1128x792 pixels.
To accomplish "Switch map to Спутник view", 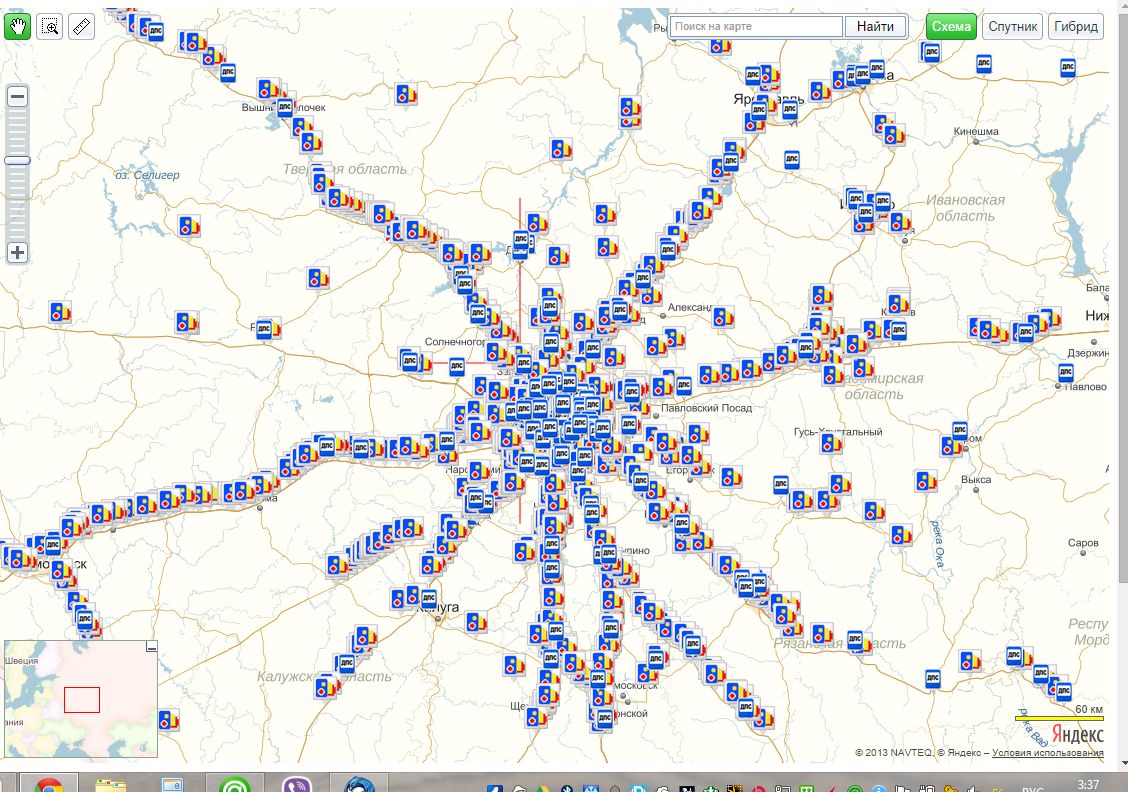I will [x=1013, y=27].
